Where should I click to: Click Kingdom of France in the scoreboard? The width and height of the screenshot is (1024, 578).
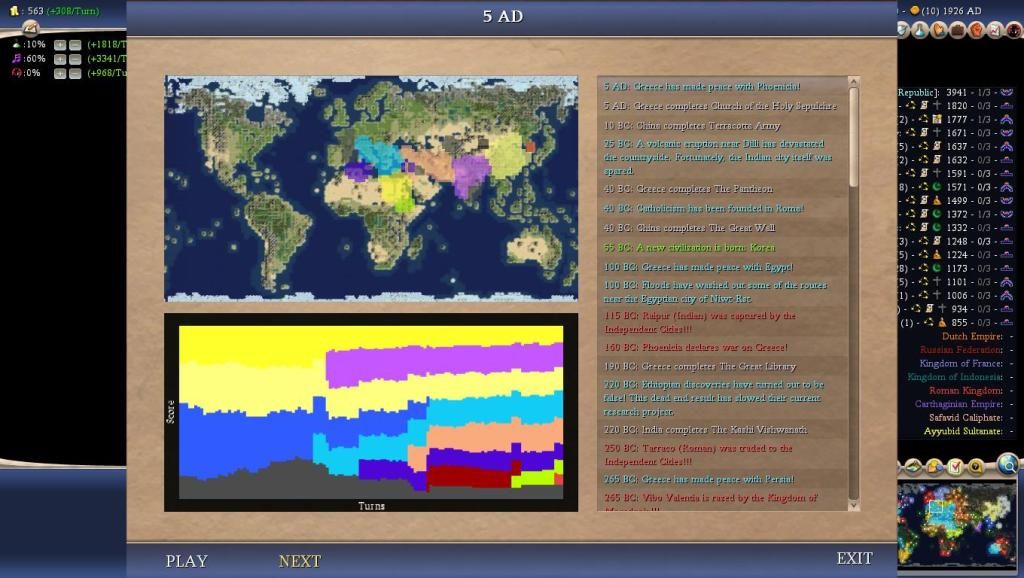tap(961, 364)
